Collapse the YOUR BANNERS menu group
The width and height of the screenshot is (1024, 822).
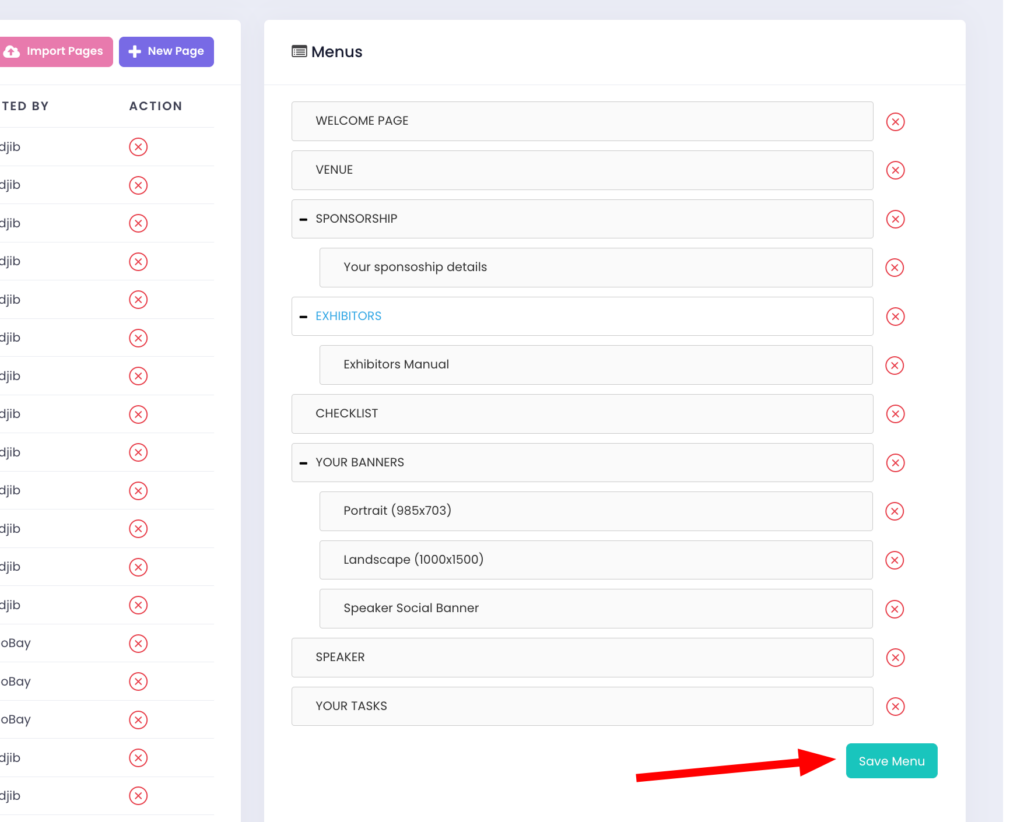[304, 463]
